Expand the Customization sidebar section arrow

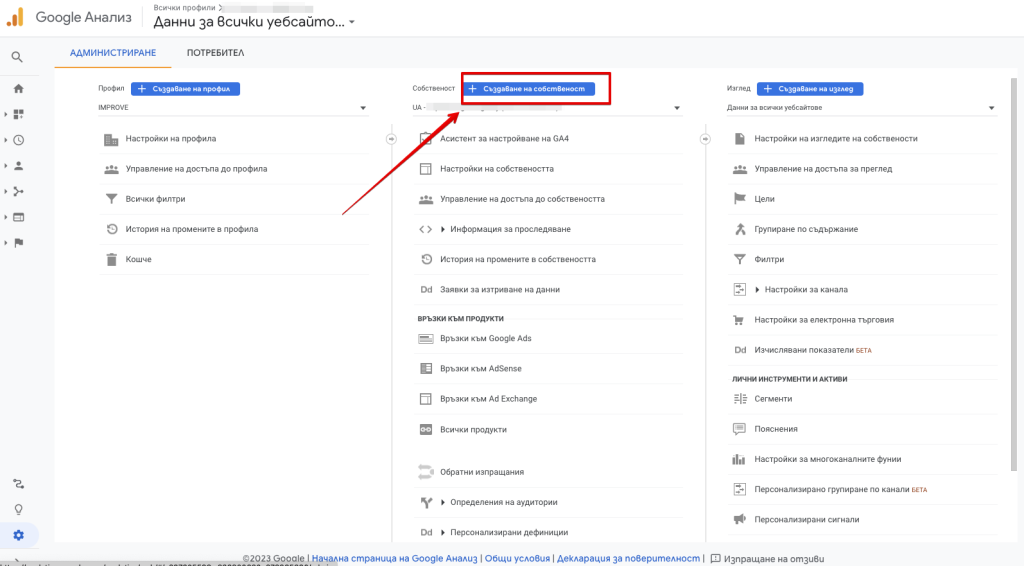6,114
